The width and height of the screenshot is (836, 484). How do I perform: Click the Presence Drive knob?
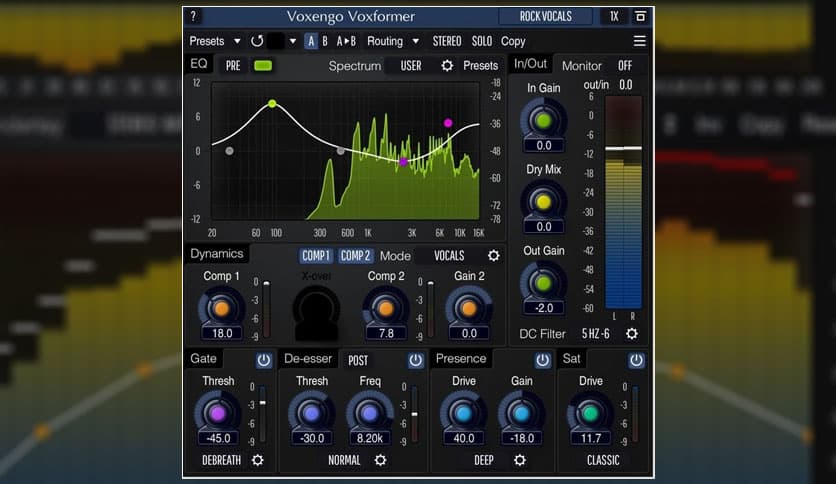pyautogui.click(x=463, y=414)
